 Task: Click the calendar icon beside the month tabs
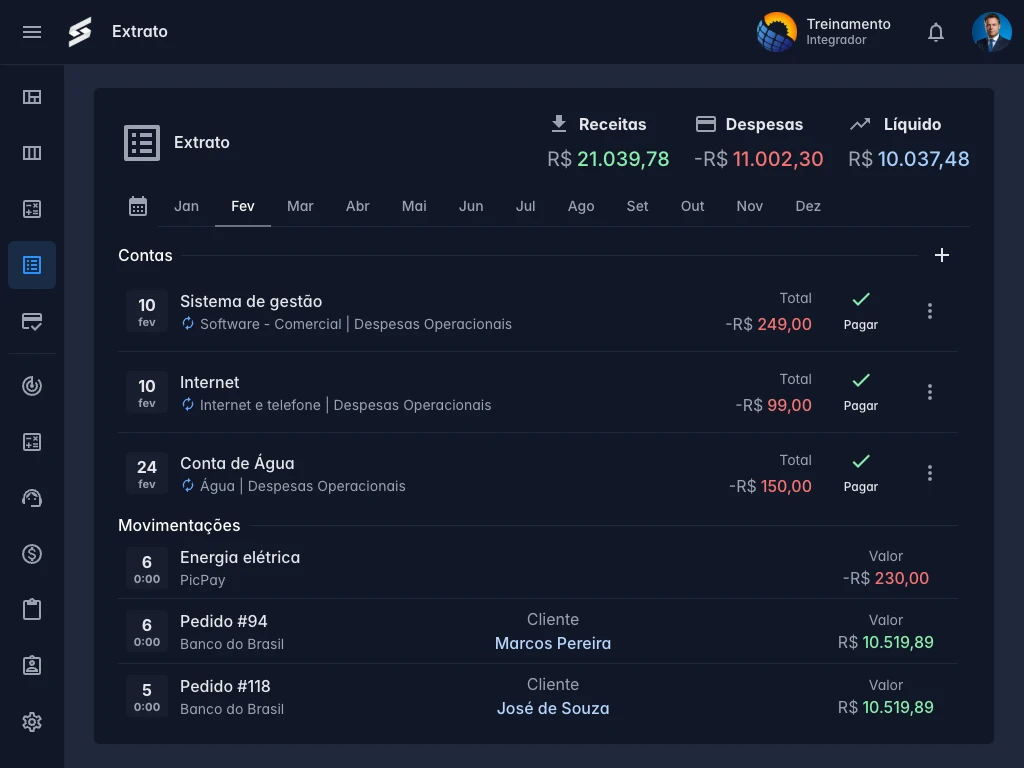click(x=138, y=205)
